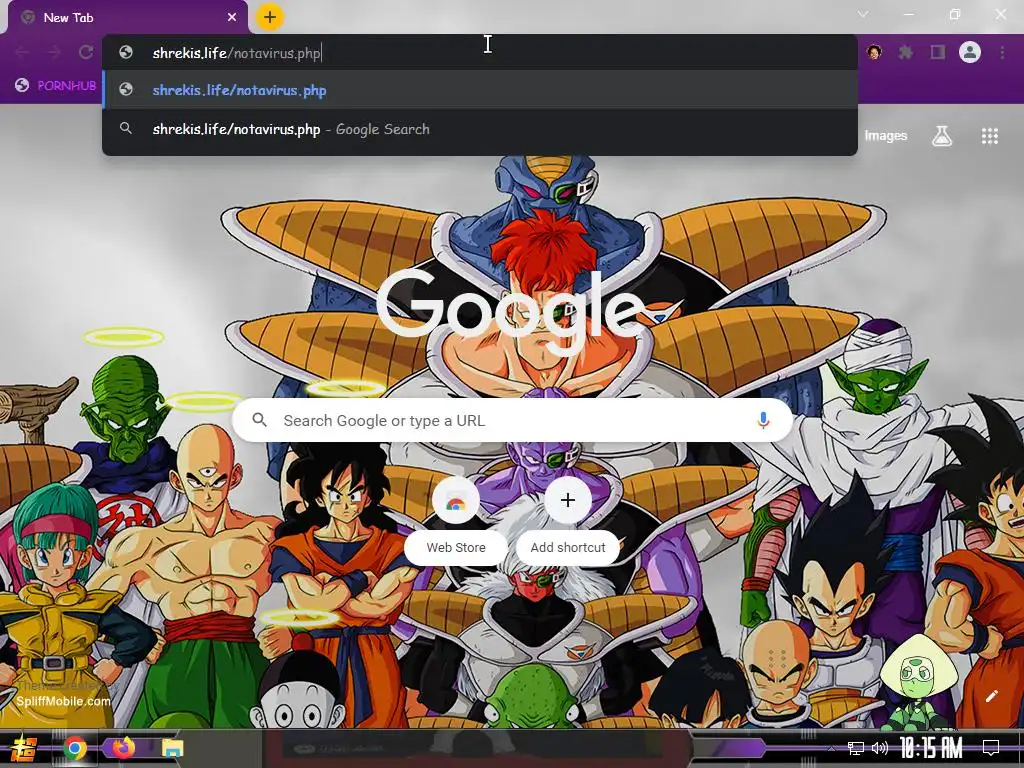Click the Search Google or type a URL box

(513, 421)
